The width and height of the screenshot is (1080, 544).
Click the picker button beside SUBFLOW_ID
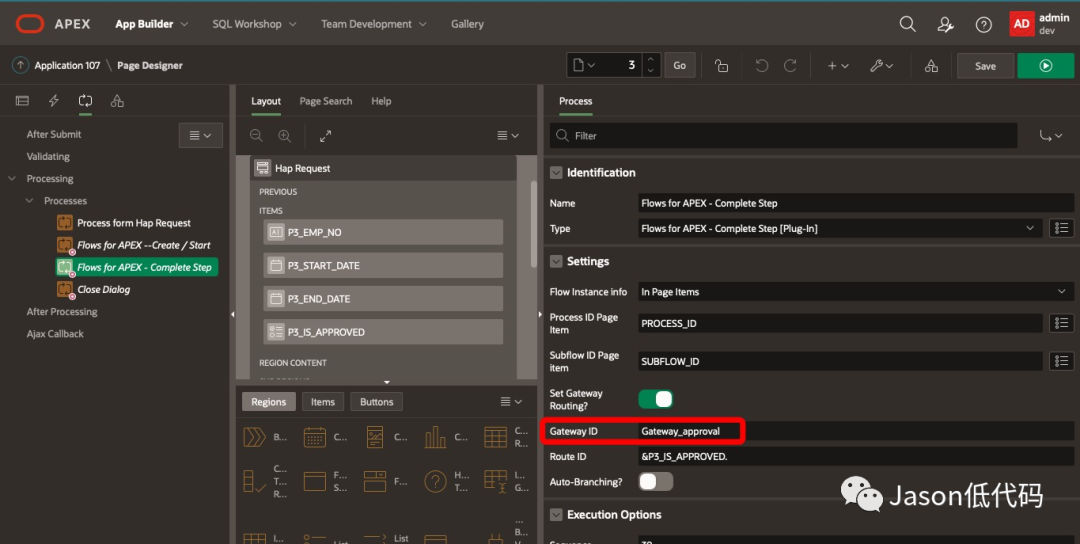[1061, 360]
